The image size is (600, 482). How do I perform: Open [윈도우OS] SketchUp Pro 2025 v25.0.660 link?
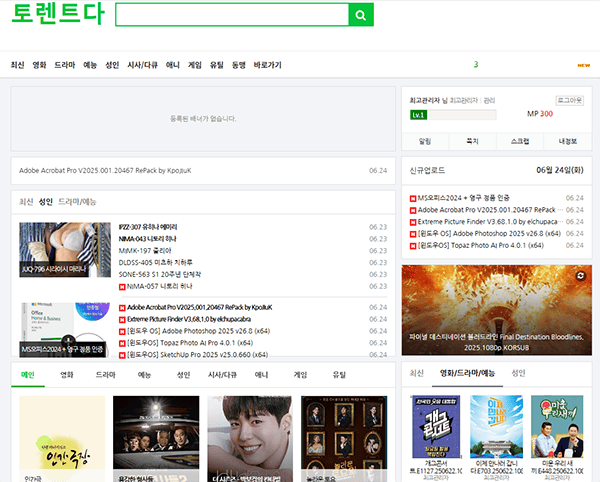click(197, 355)
